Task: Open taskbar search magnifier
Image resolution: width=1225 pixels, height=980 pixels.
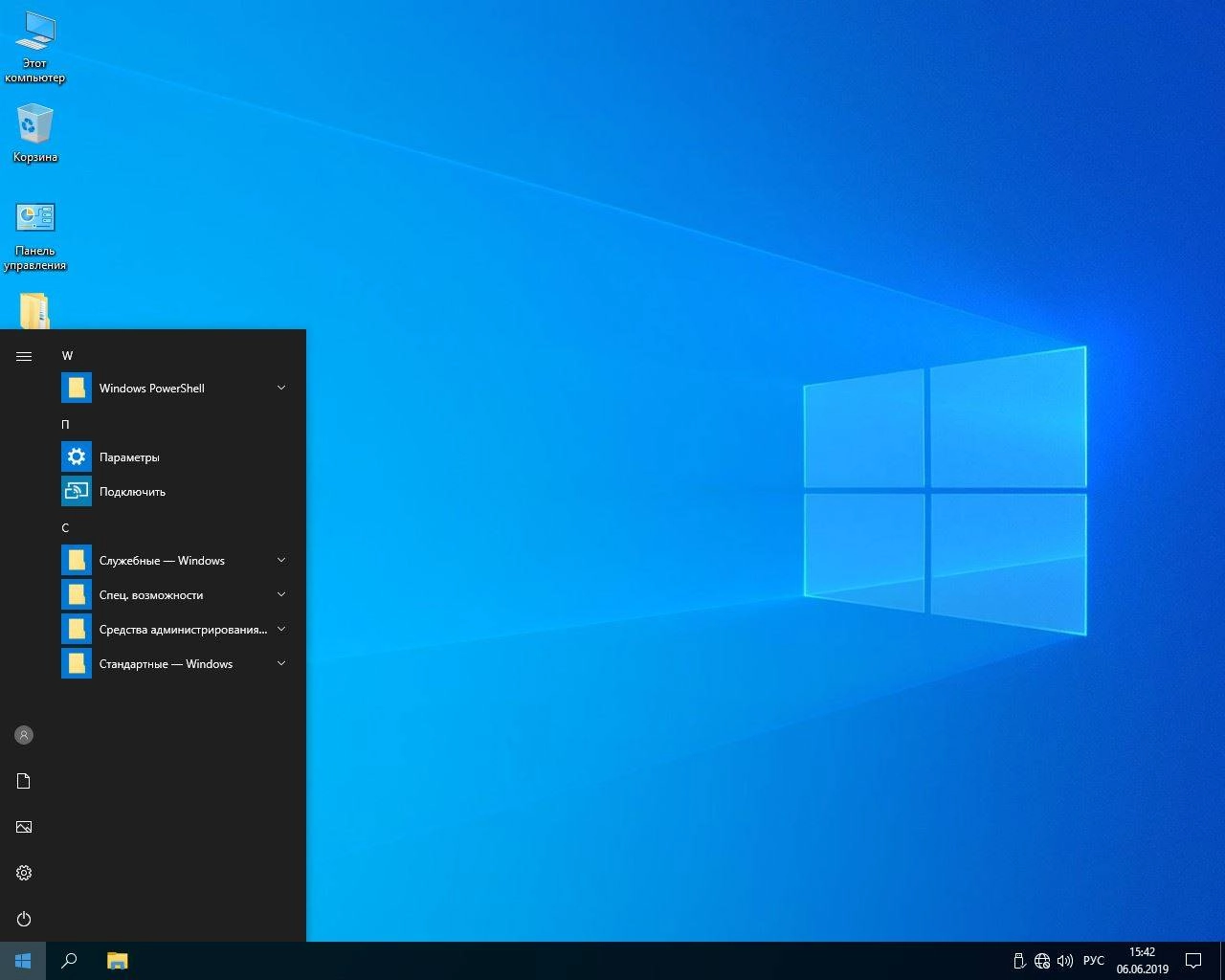Action: tap(69, 961)
